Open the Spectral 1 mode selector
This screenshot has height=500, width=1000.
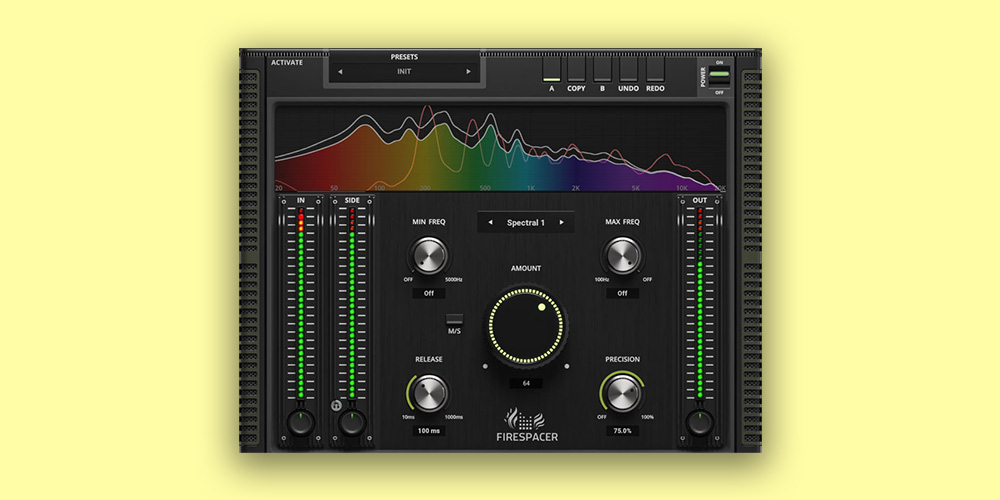(525, 222)
